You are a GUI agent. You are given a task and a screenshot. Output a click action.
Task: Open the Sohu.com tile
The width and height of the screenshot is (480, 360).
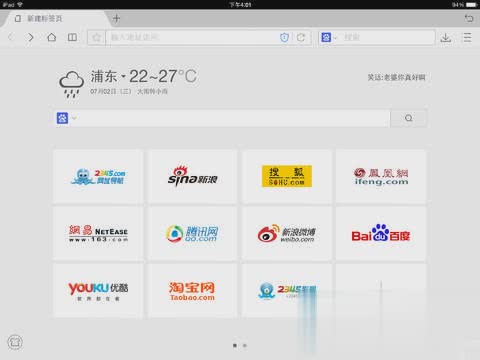[x=287, y=176]
